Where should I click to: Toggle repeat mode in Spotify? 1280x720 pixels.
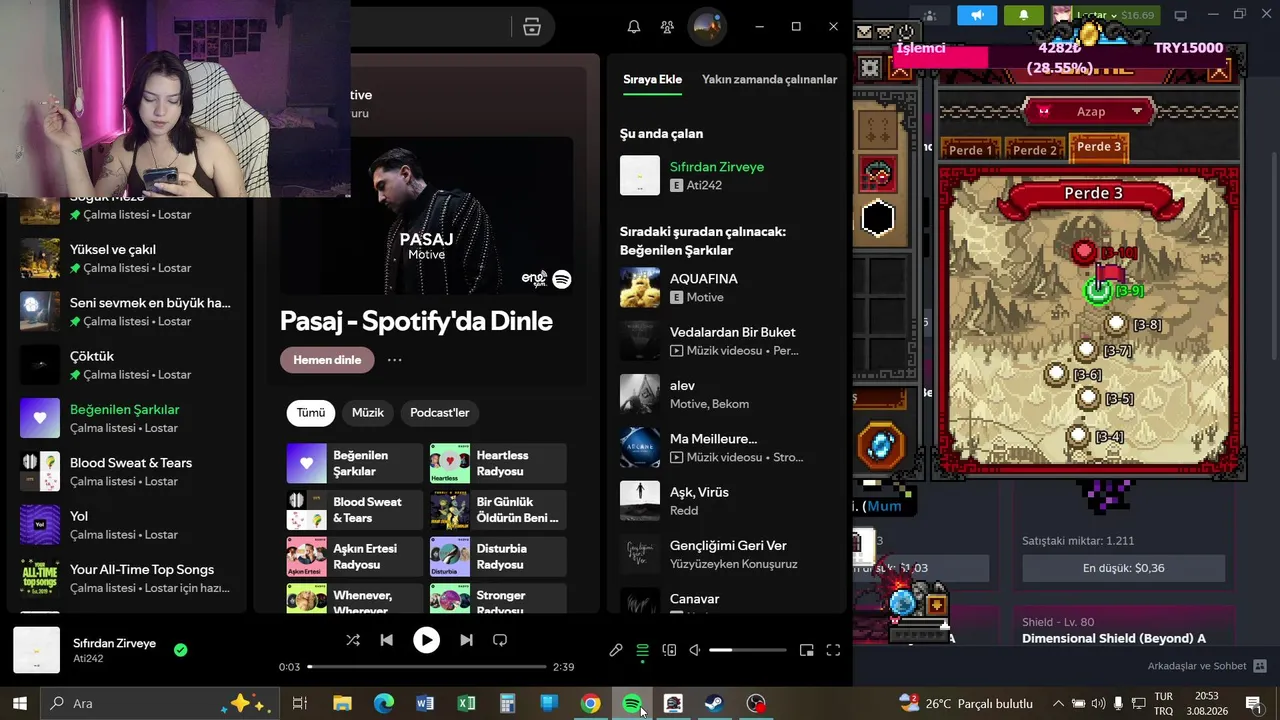click(500, 640)
